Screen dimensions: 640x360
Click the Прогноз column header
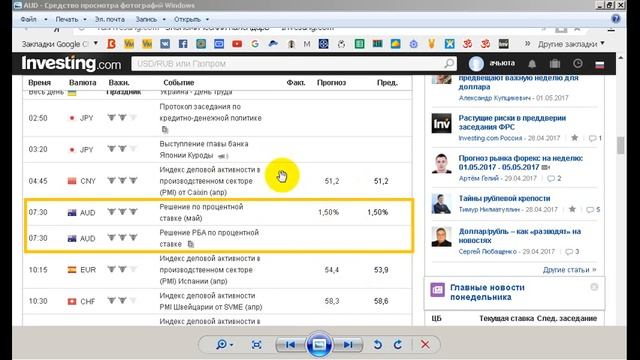331,82
